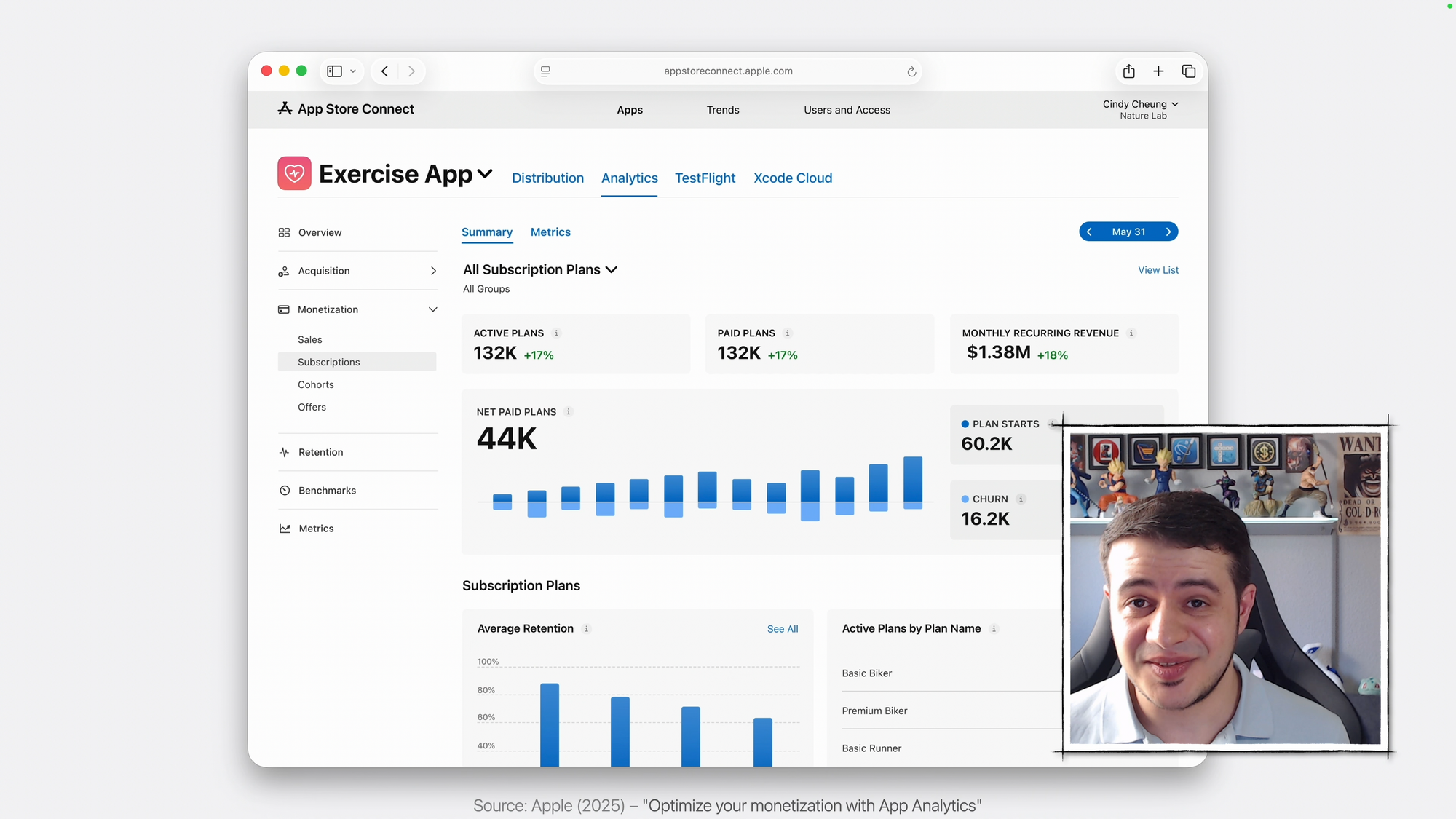Click See All for Average Retention
The image size is (1456, 819).
tap(783, 629)
